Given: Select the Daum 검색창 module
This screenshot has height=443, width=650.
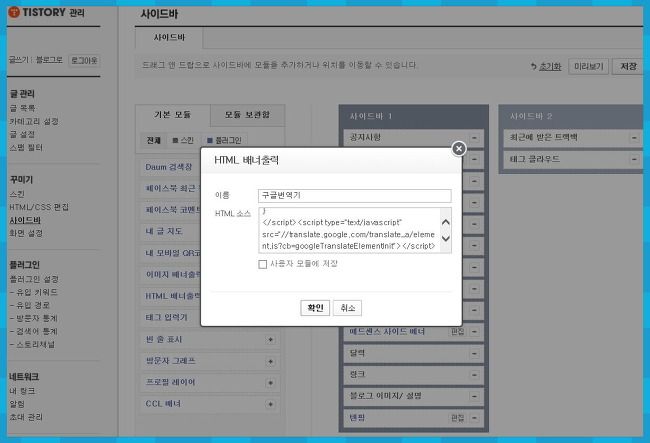Looking at the screenshot, I should 169,167.
